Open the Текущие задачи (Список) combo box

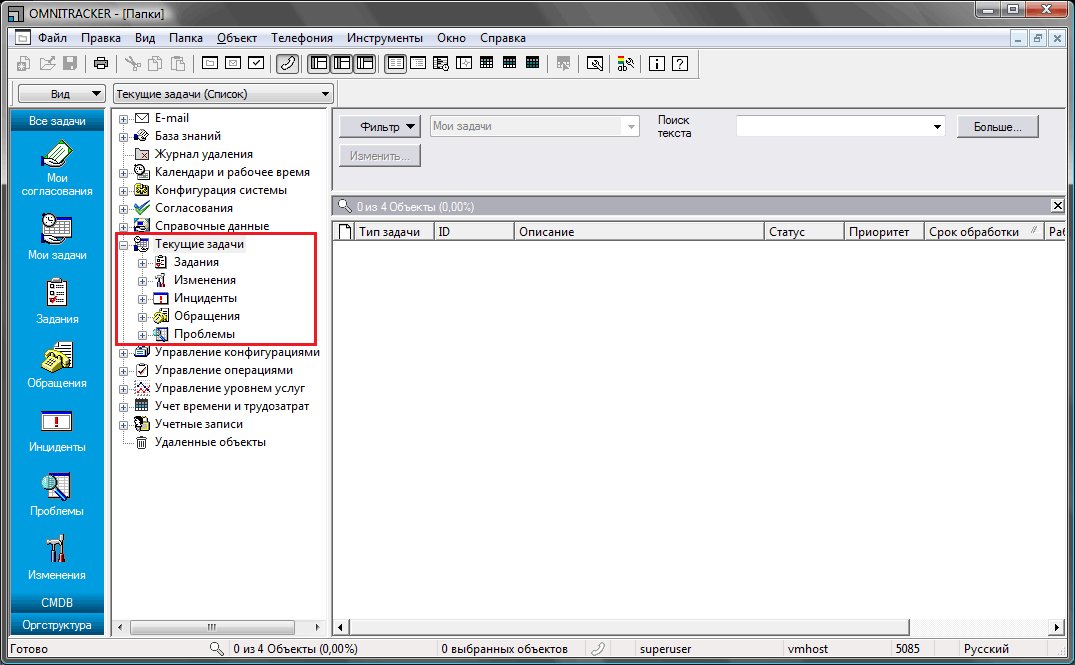pyautogui.click(x=223, y=94)
